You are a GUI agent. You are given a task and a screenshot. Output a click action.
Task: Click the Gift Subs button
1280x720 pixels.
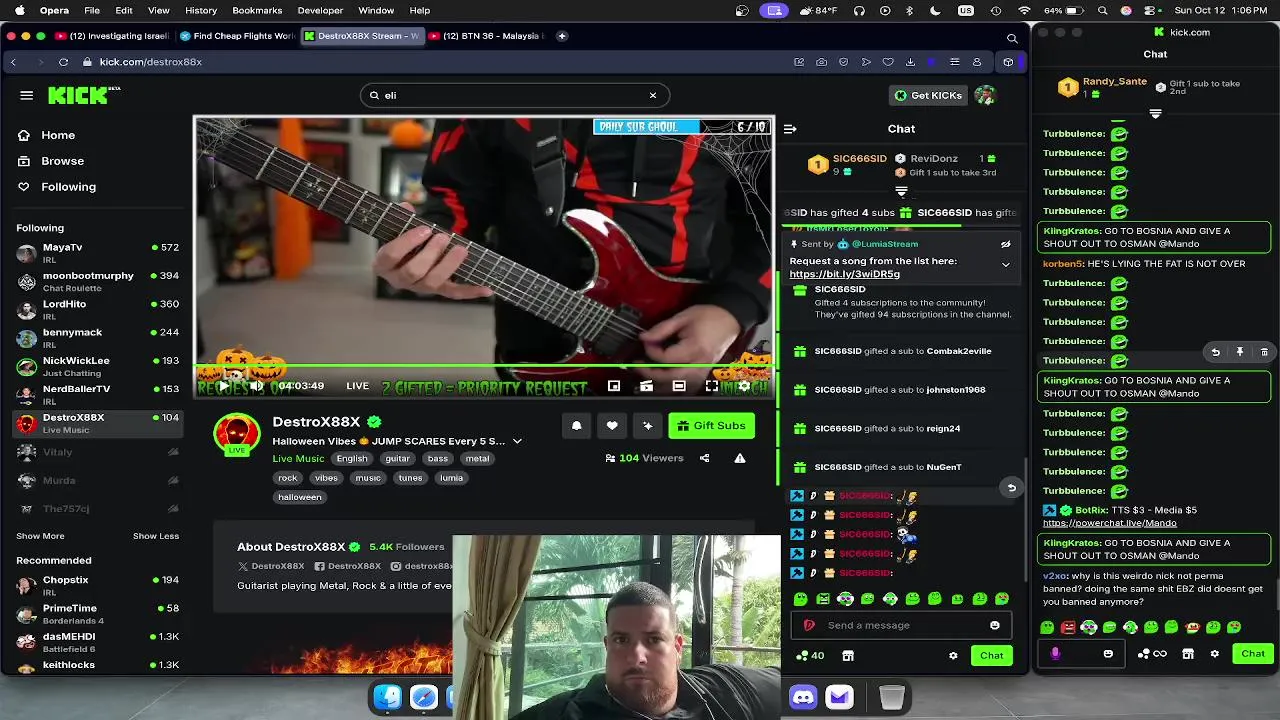pos(711,426)
